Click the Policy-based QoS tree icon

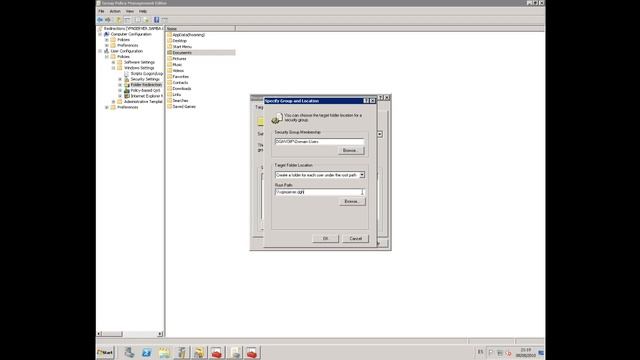click(127, 90)
